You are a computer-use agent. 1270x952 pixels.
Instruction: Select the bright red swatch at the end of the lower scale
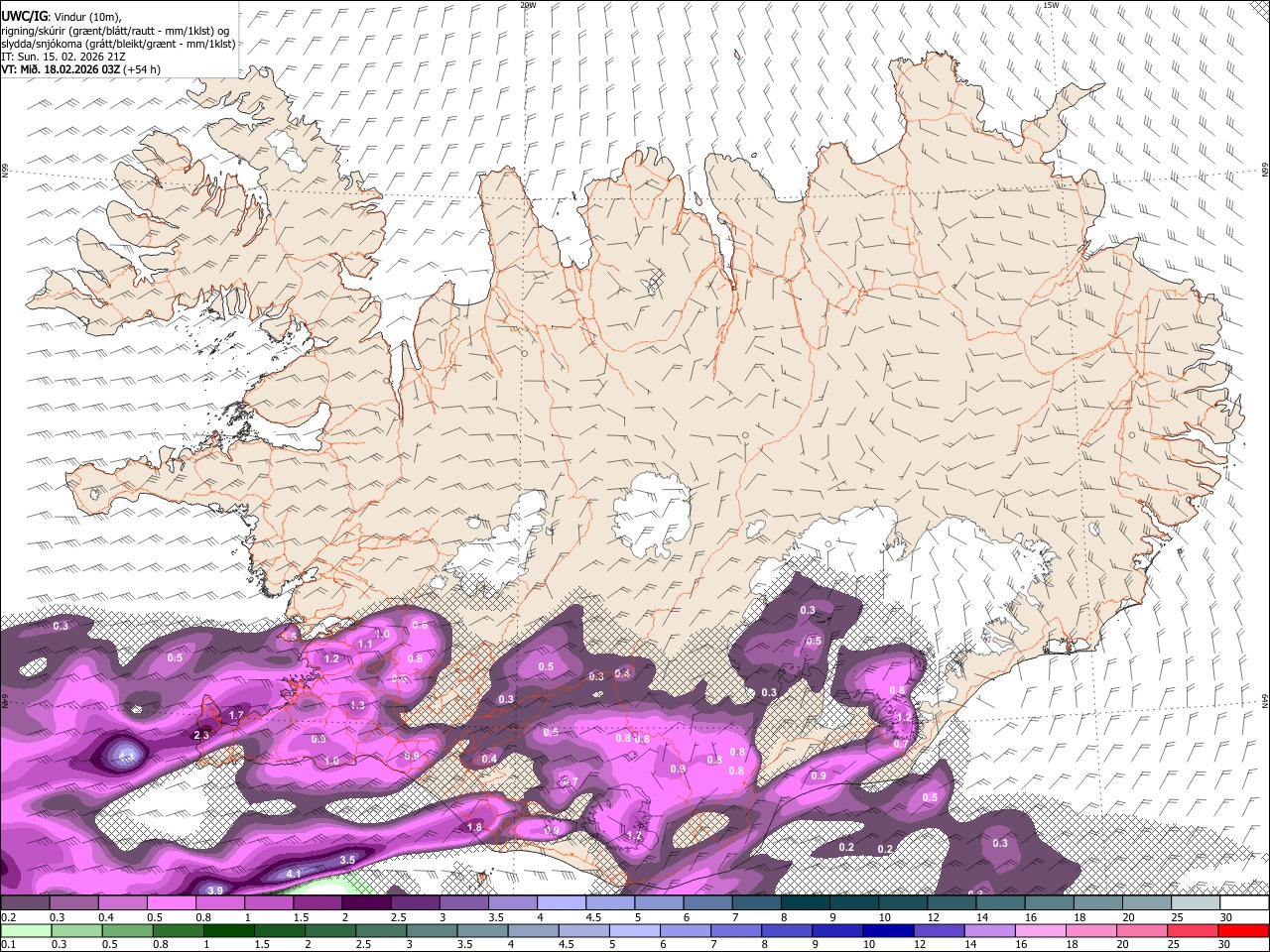[x=1244, y=931]
